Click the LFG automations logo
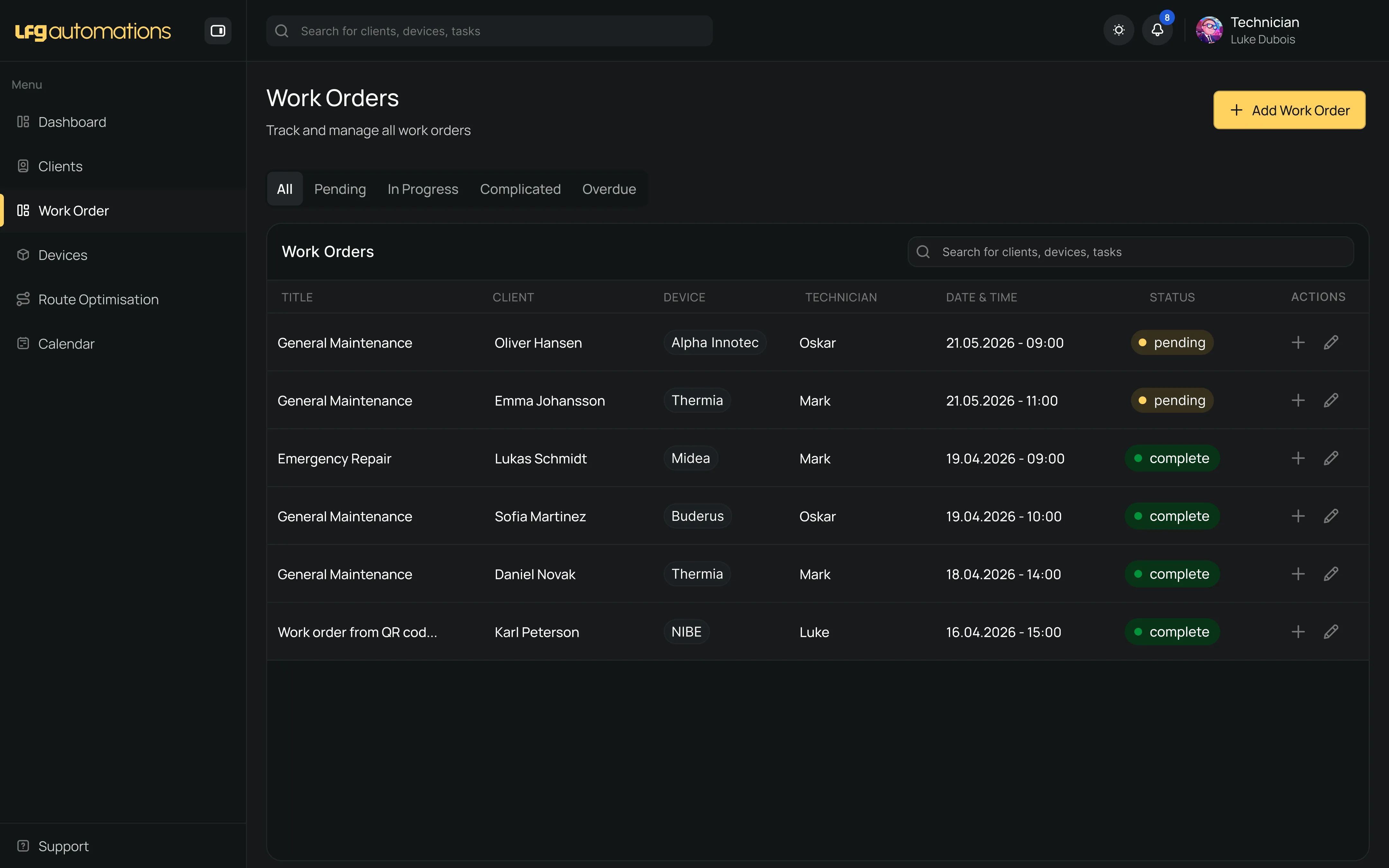This screenshot has width=1389, height=868. (93, 31)
